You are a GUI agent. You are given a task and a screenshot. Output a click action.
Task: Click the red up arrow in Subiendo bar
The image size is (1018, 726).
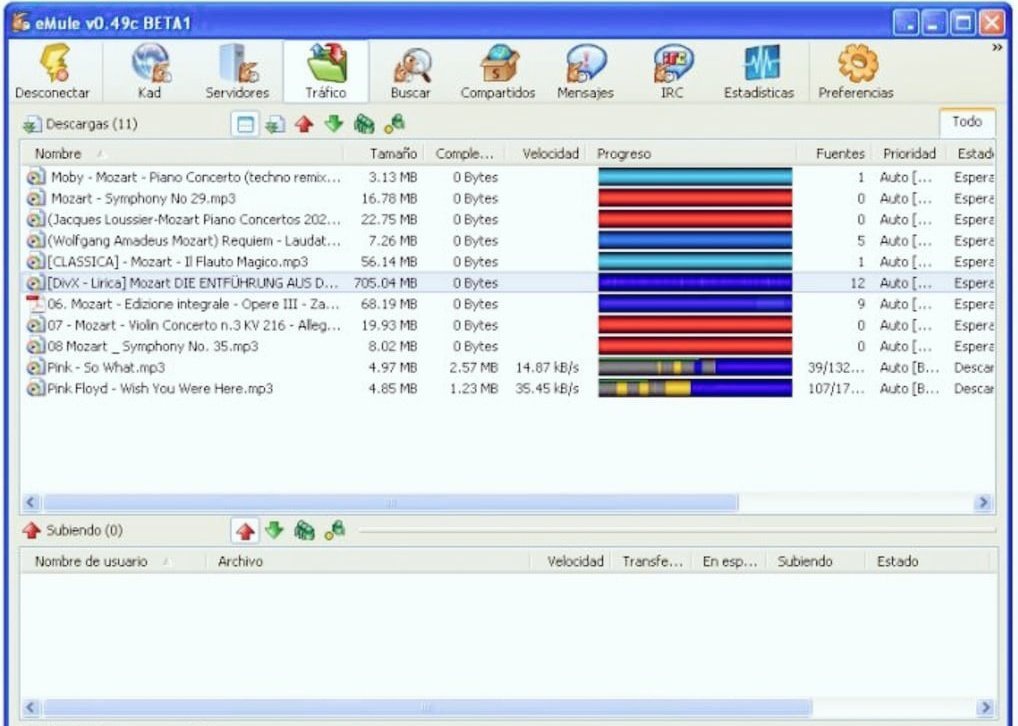pyautogui.click(x=245, y=531)
